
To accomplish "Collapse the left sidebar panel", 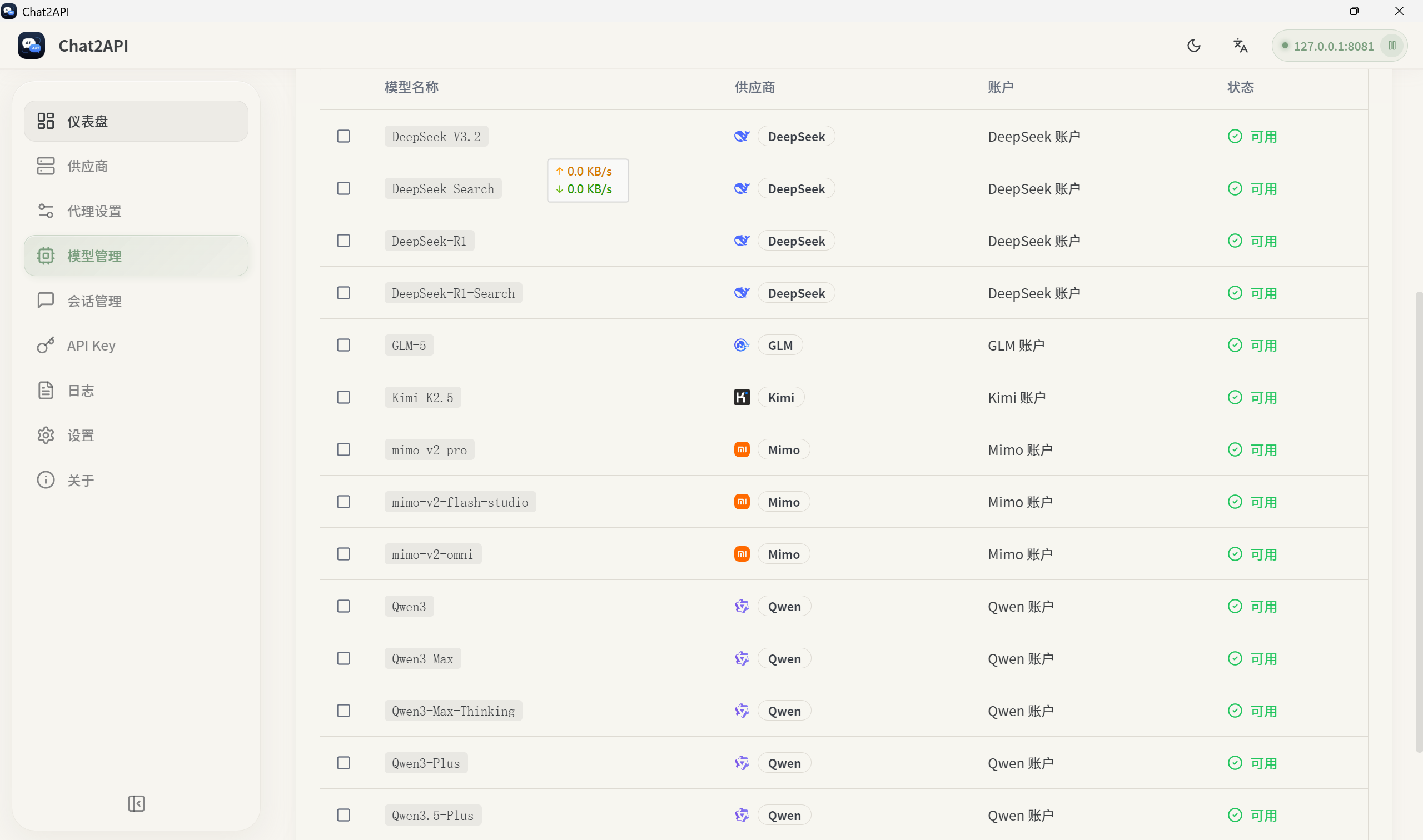I will (137, 803).
